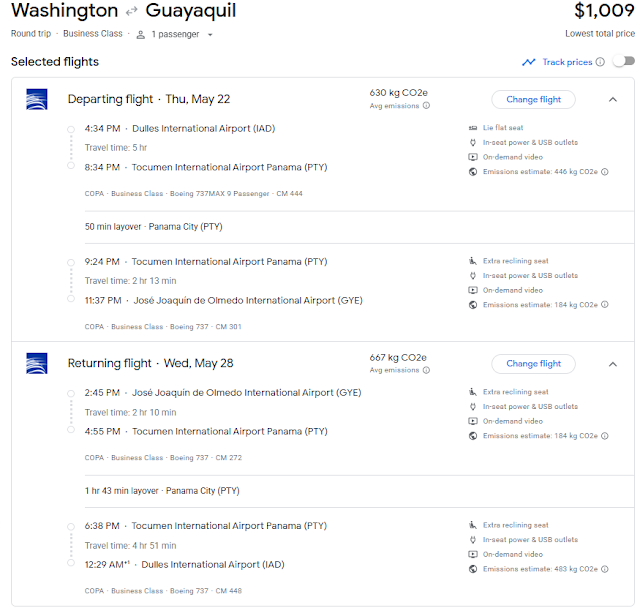Open info icon for CM 272 184 kg estimate
This screenshot has width=640, height=608.
[605, 436]
